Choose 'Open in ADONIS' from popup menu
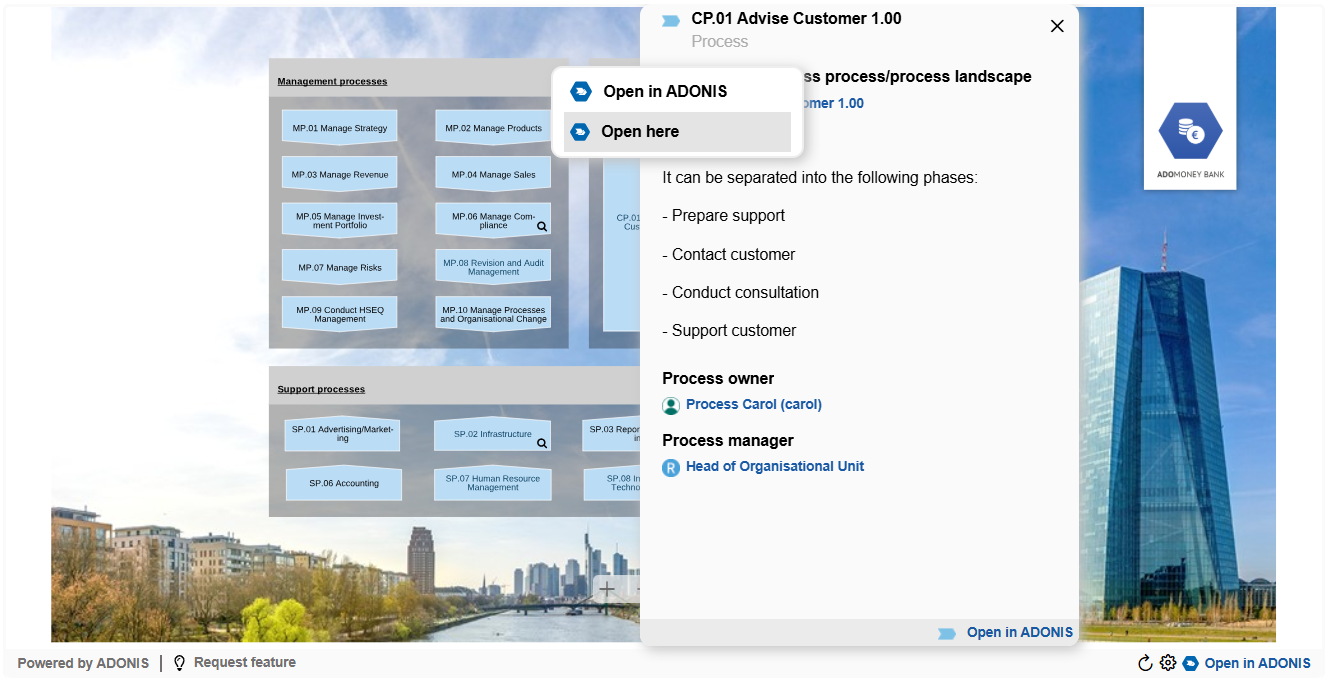Screen dimensions: 1328x683 click(x=664, y=91)
